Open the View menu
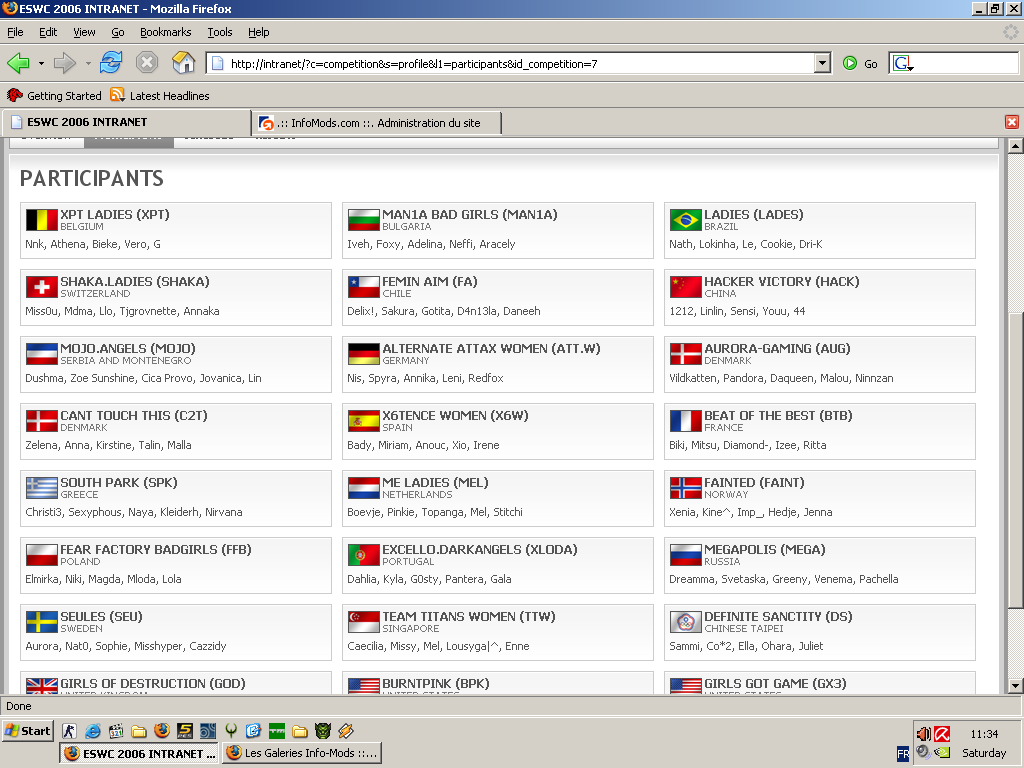 click(84, 32)
